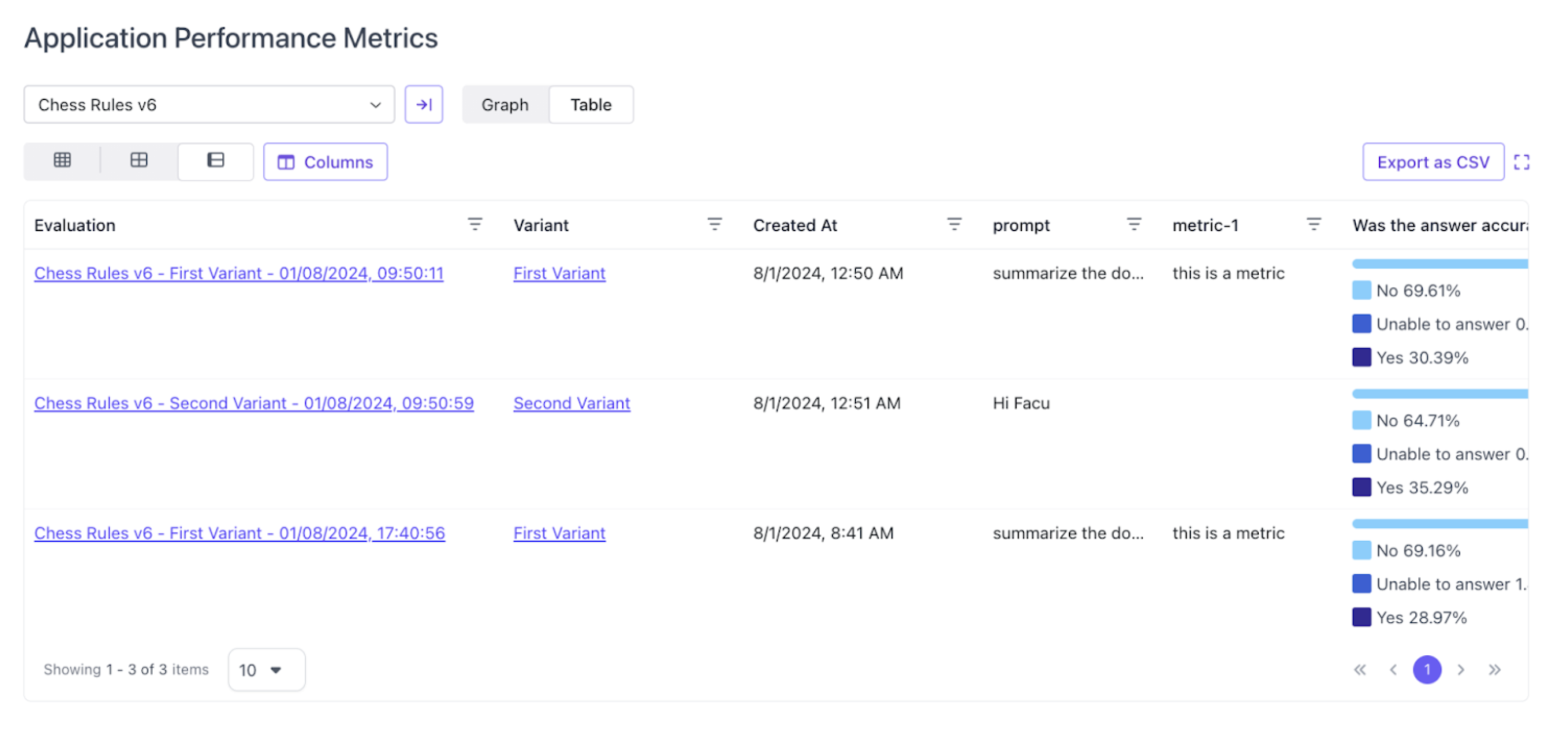Toggle fullscreen table view icon
1568x745 pixels.
point(1521,162)
